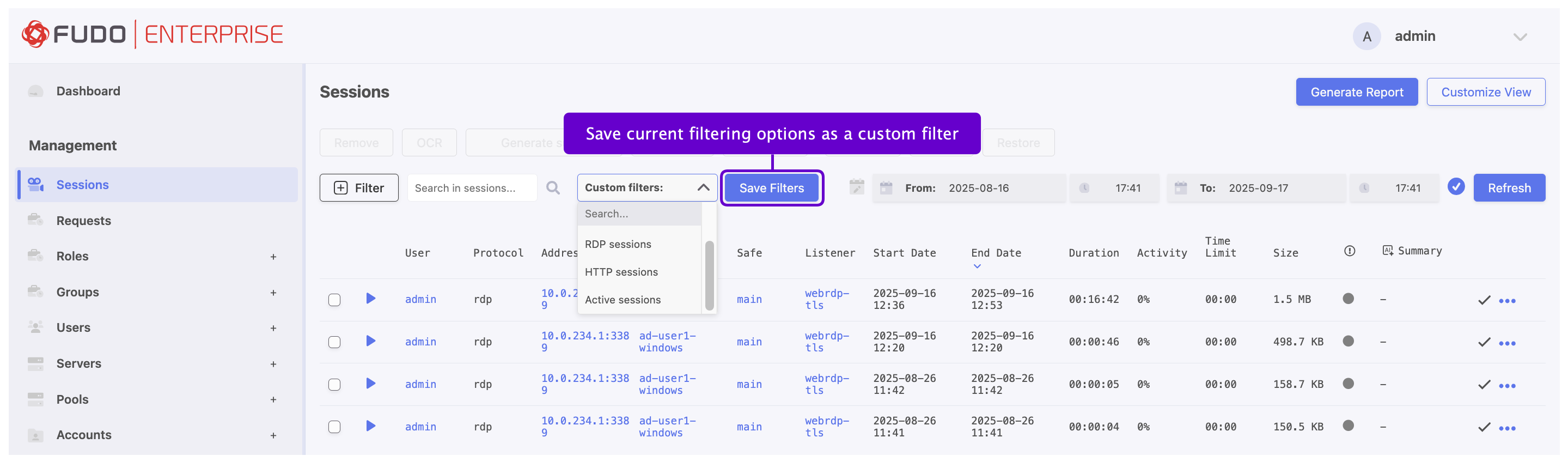Click the From date 2025-08-16 field

tap(968, 187)
